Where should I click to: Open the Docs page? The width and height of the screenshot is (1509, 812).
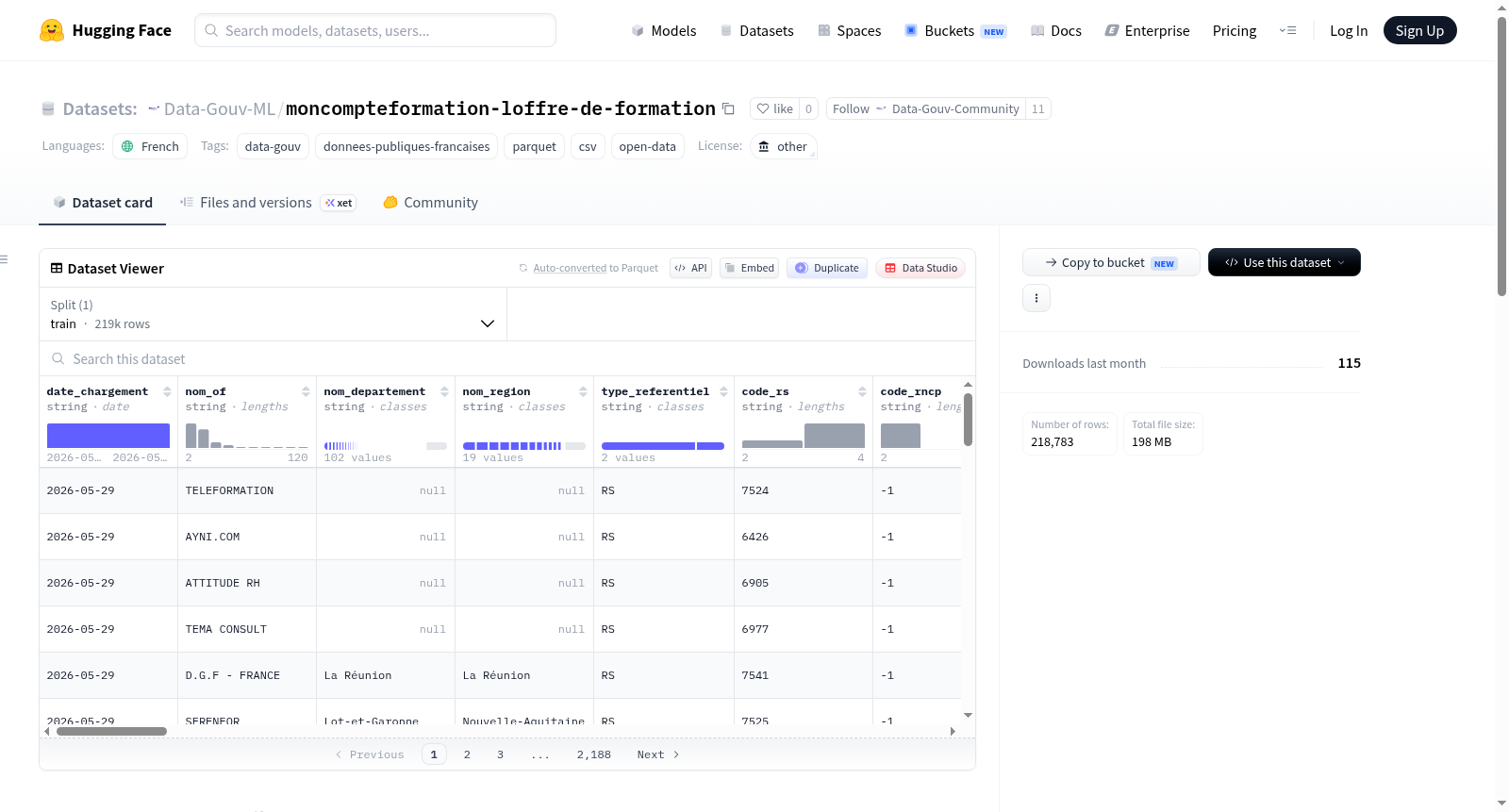pyautogui.click(x=1056, y=31)
